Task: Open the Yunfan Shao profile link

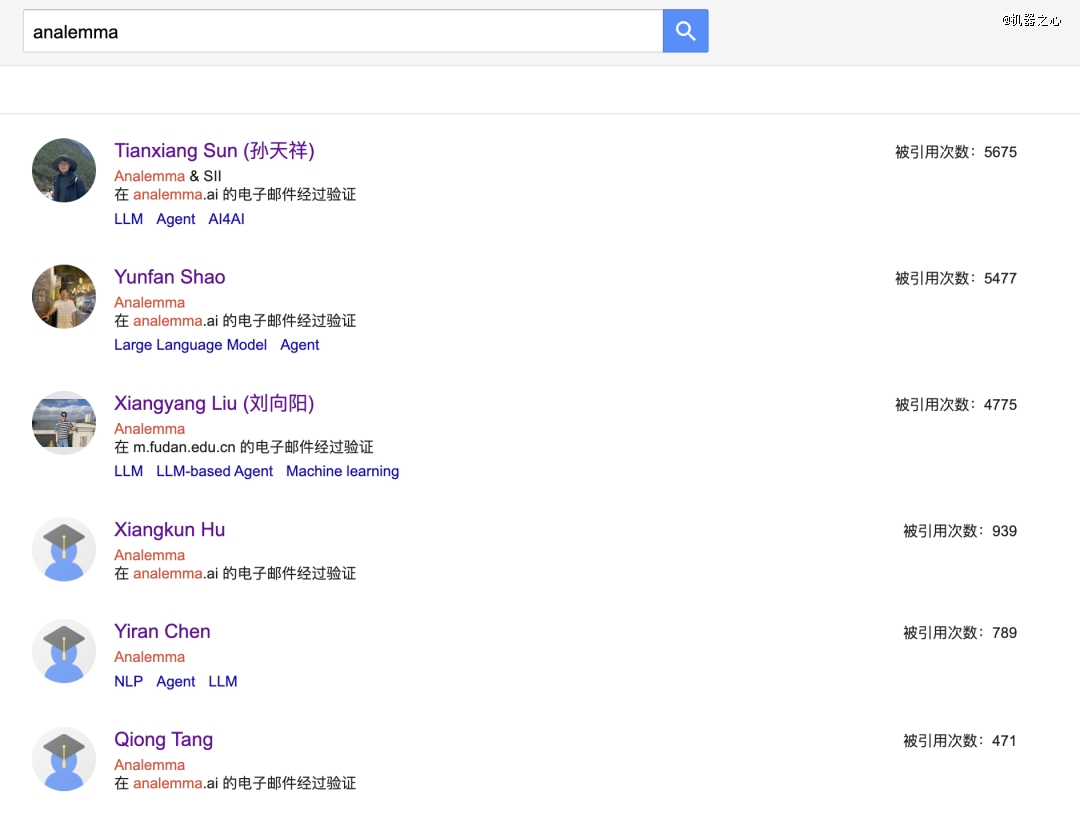Action: click(x=169, y=277)
